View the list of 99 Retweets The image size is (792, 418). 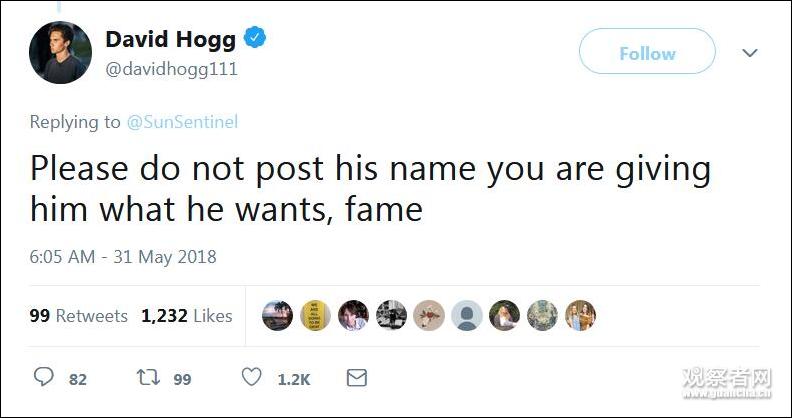(79, 316)
